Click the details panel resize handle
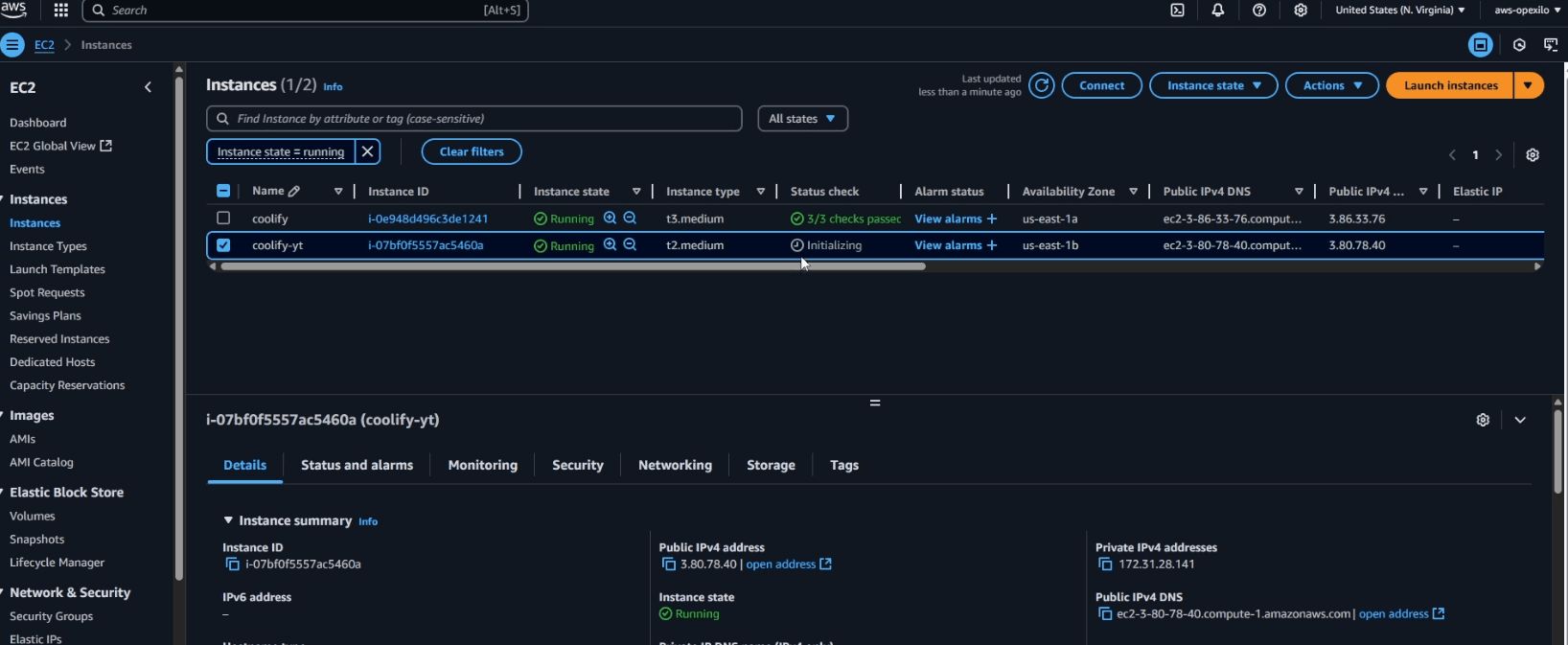The image size is (1568, 645). [875, 403]
